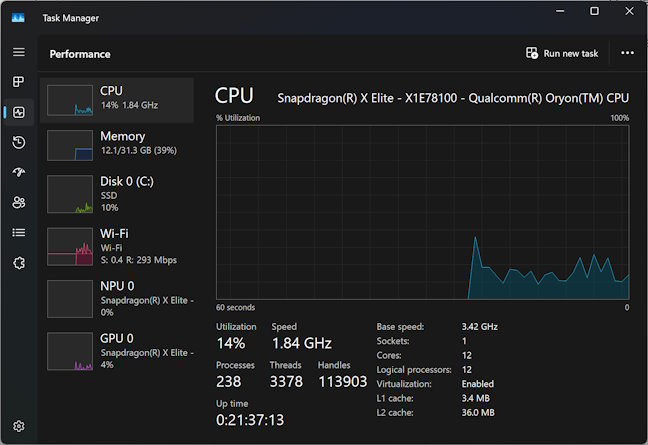The image size is (648, 445).
Task: Click the Run new task button
Action: pyautogui.click(x=562, y=53)
